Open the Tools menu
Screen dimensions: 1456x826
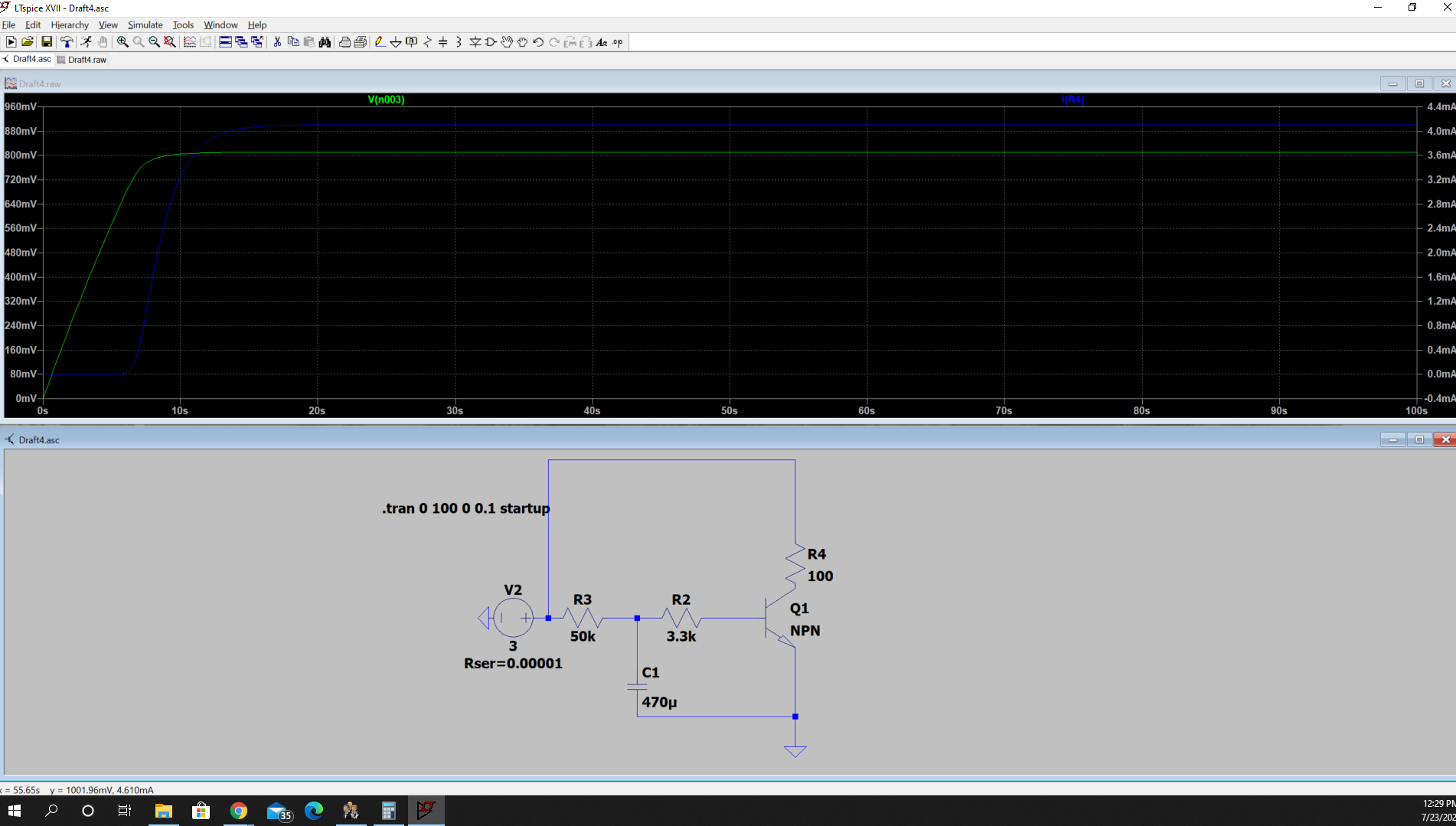tap(183, 24)
